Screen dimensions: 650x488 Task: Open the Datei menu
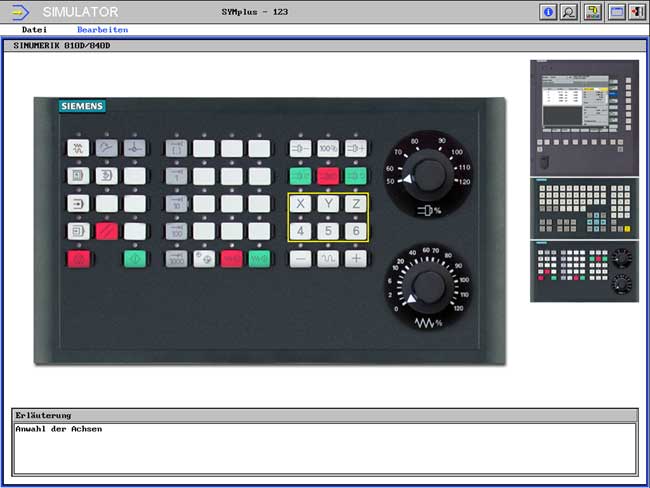tap(35, 30)
